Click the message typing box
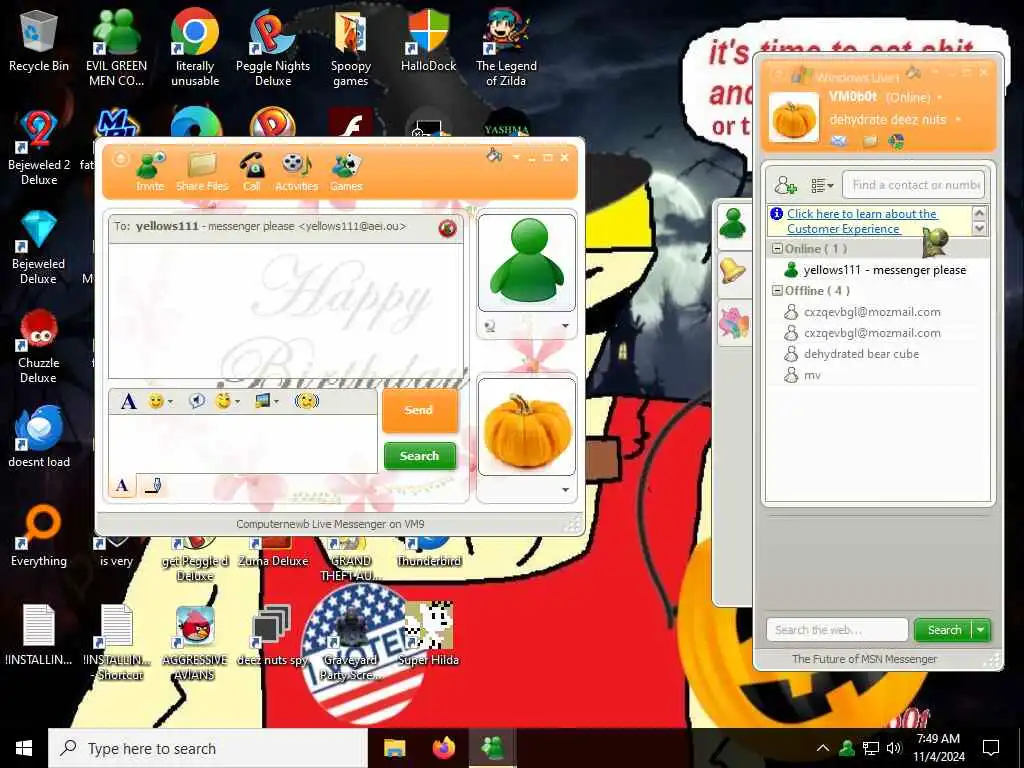 tap(243, 443)
